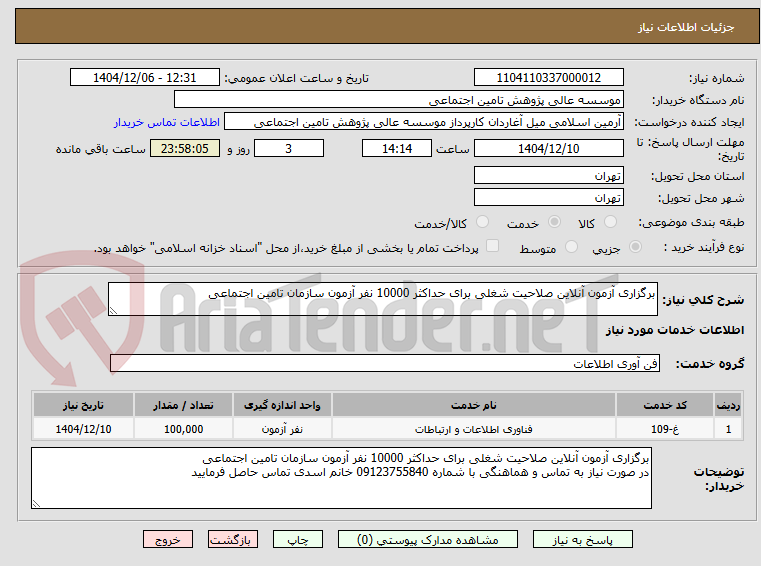Click the announcement date field 1404/12/06 - 12:31
The height and width of the screenshot is (566, 761).
pyautogui.click(x=145, y=78)
